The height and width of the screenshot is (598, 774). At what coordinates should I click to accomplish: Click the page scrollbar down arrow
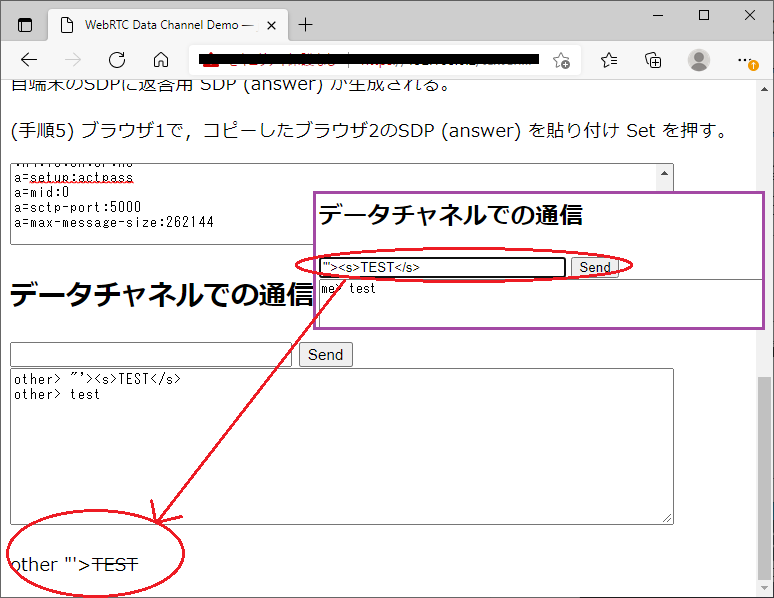click(764, 588)
